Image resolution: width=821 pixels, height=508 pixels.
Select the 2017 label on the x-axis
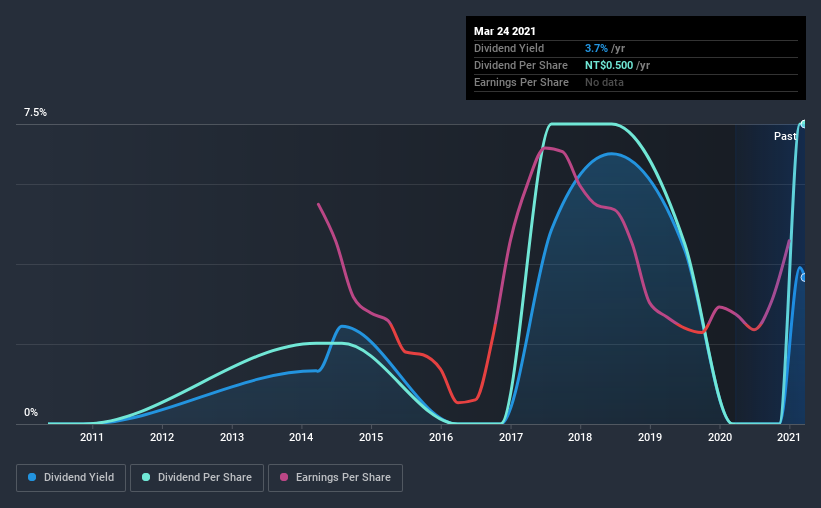[x=511, y=437]
